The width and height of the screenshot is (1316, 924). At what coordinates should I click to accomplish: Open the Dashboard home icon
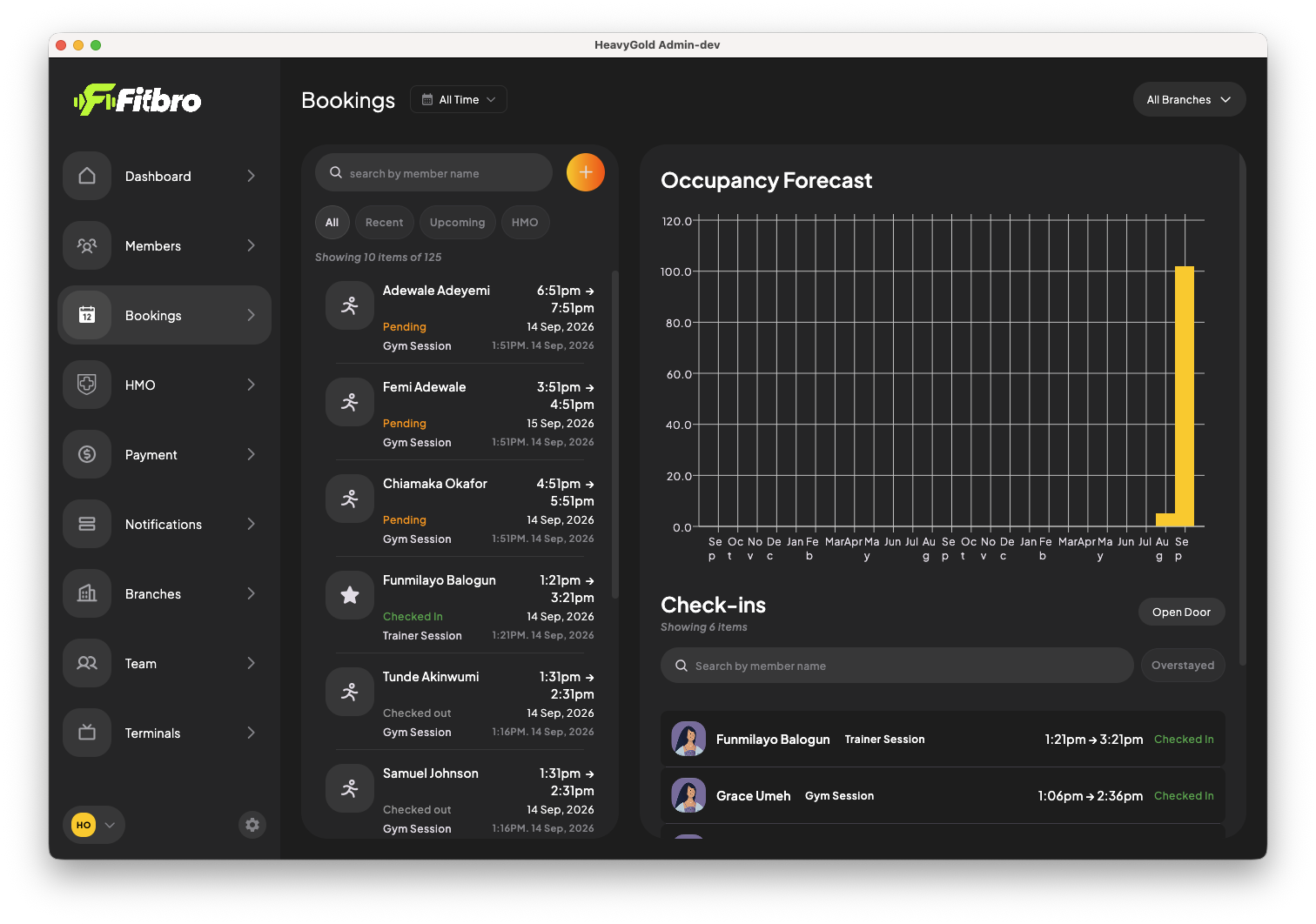tap(87, 176)
